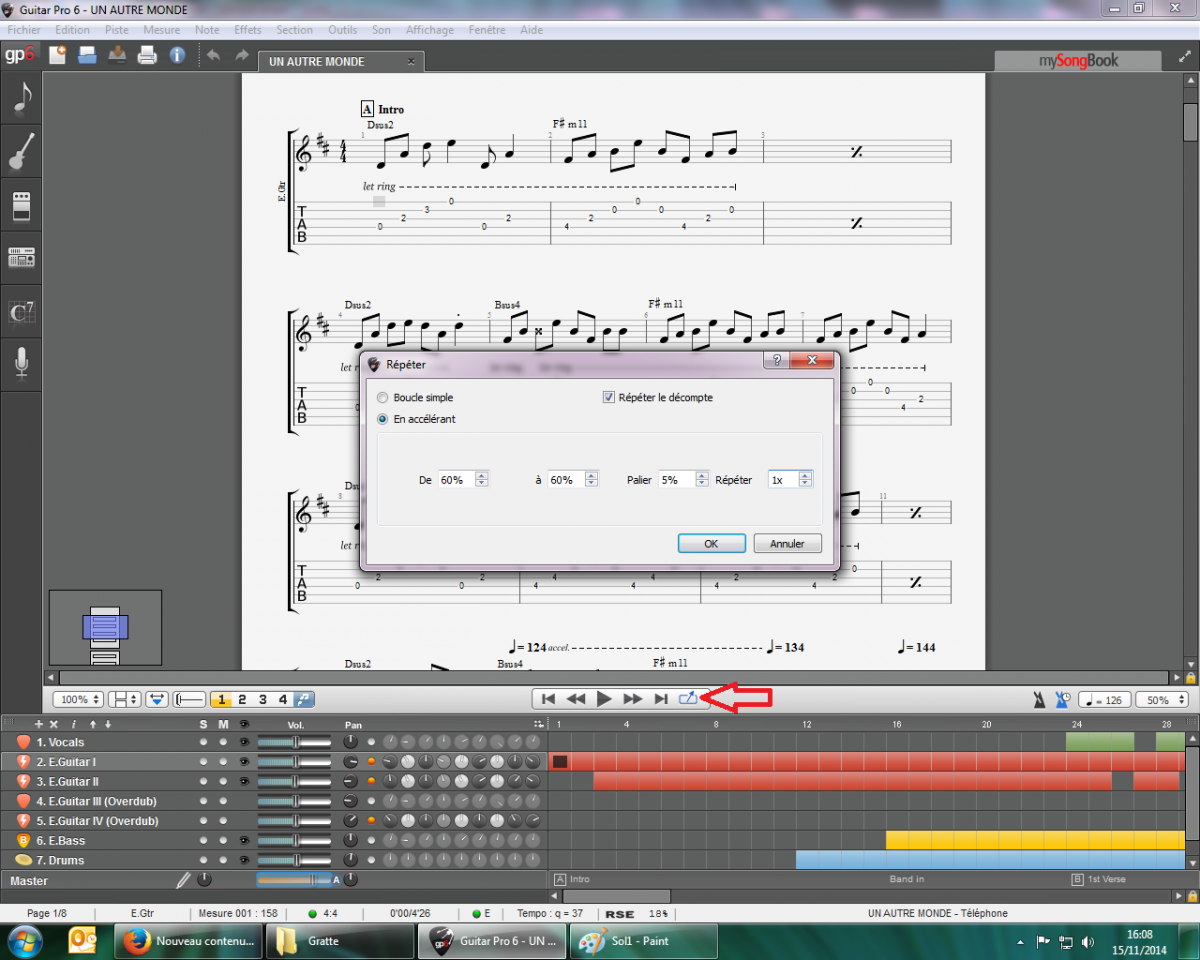
Task: Hide the 3. E.Guitar II track
Action: tap(244, 781)
